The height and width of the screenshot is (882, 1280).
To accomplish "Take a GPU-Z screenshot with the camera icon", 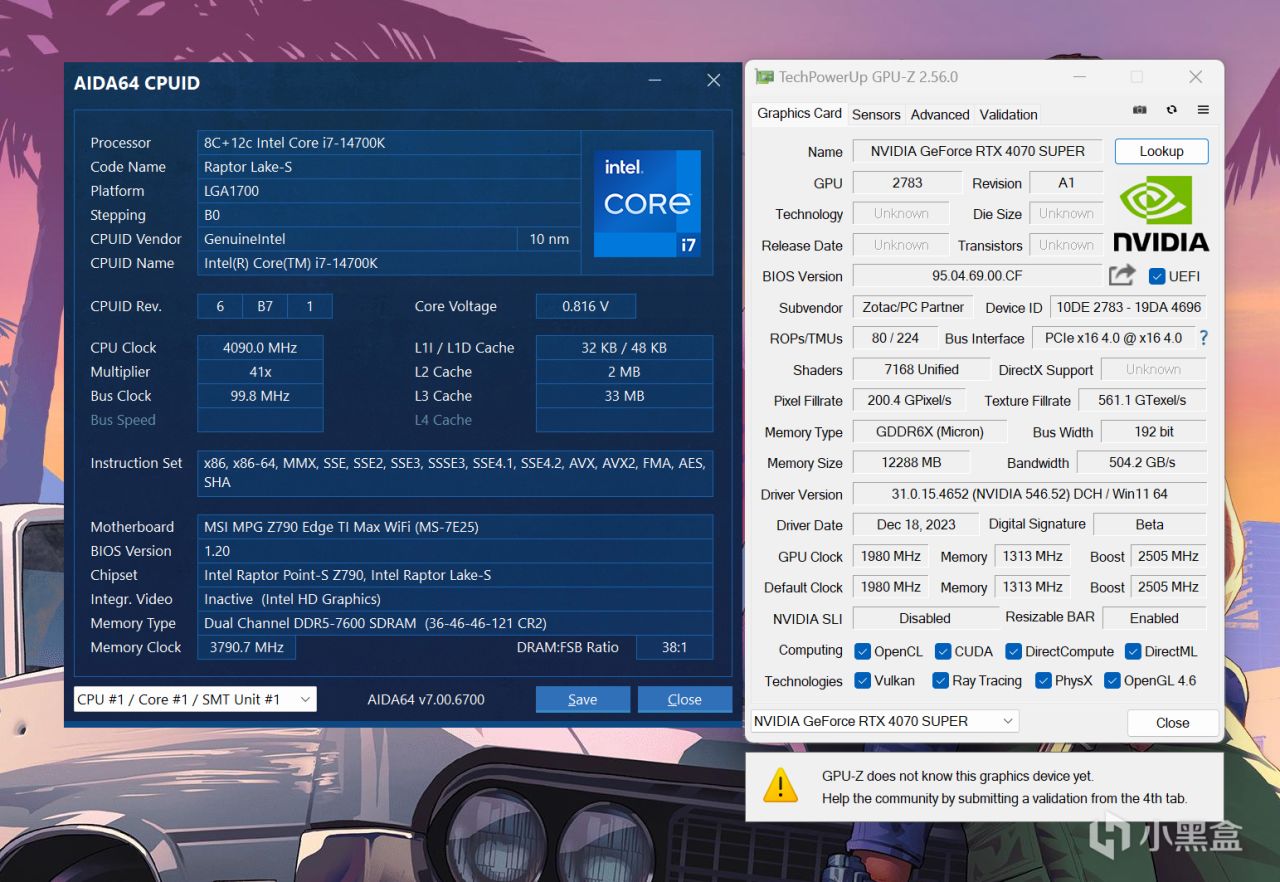I will click(1139, 109).
